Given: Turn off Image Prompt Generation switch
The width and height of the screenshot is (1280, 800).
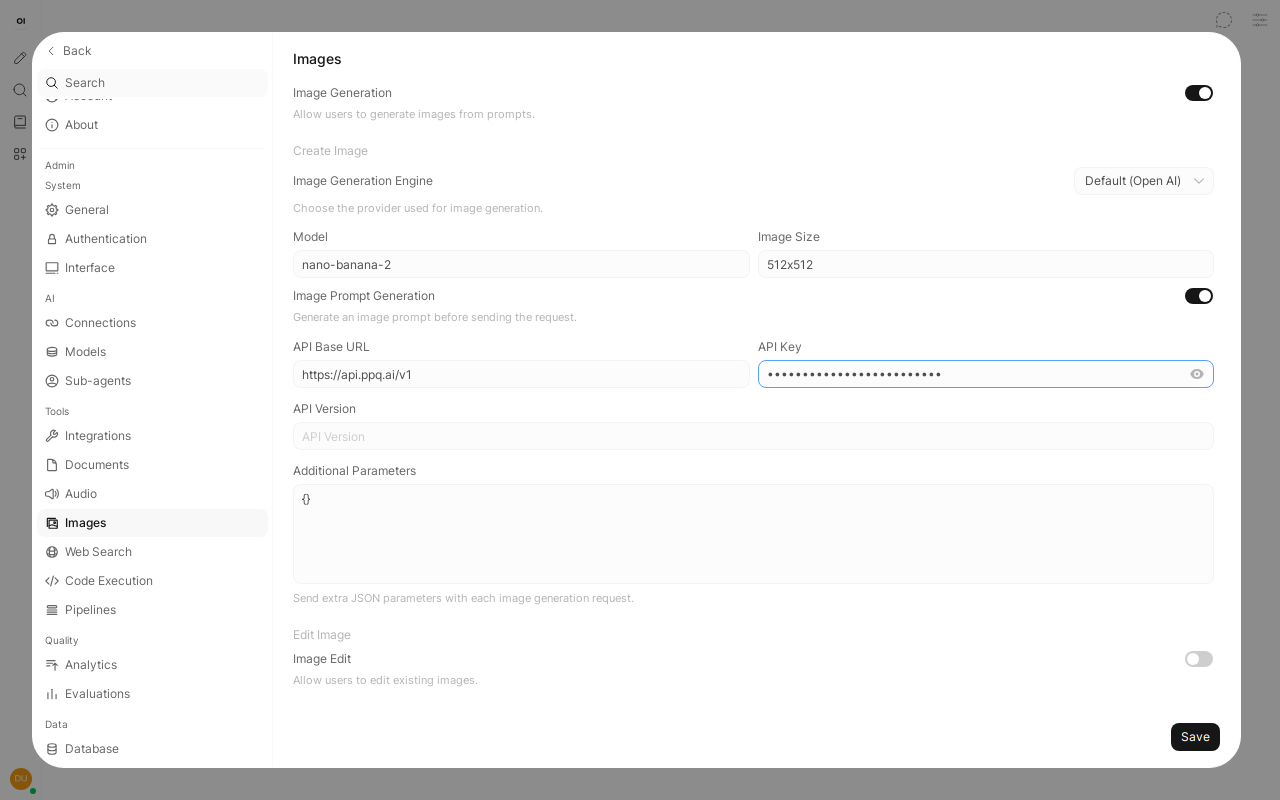Looking at the screenshot, I should click(x=1199, y=296).
